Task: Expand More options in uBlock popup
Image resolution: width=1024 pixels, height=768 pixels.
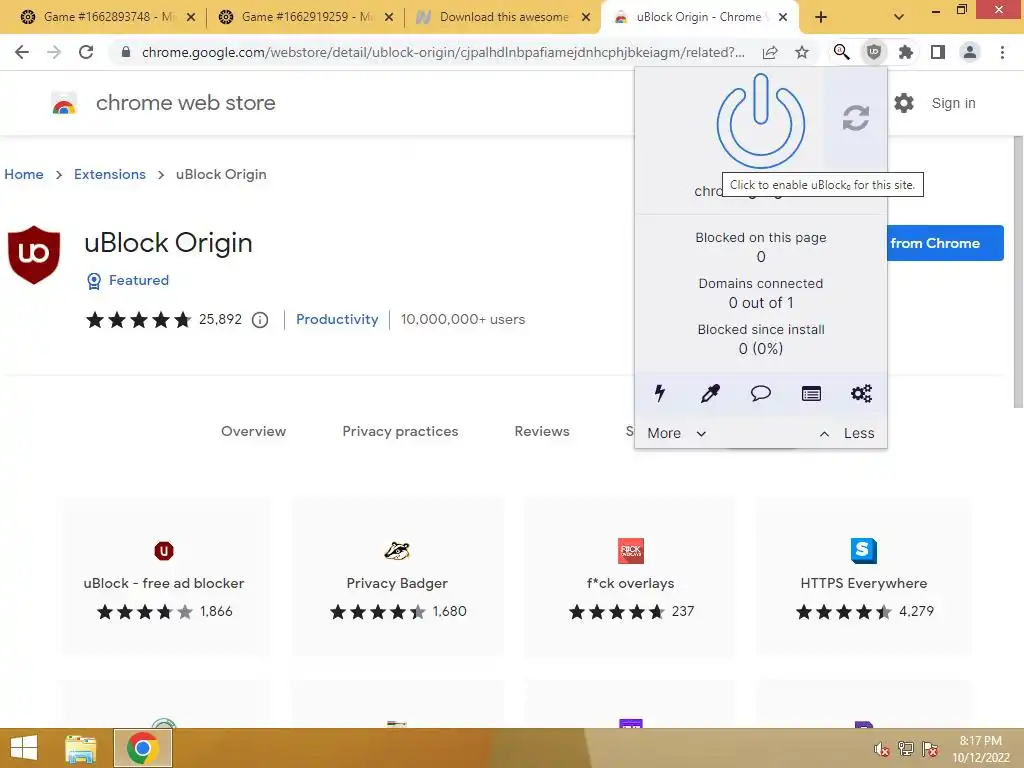Action: coord(676,433)
